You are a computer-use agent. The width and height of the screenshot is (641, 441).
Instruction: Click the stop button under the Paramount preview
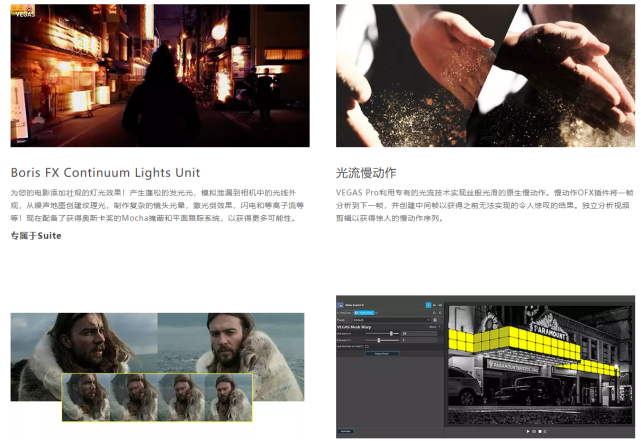[x=540, y=431]
